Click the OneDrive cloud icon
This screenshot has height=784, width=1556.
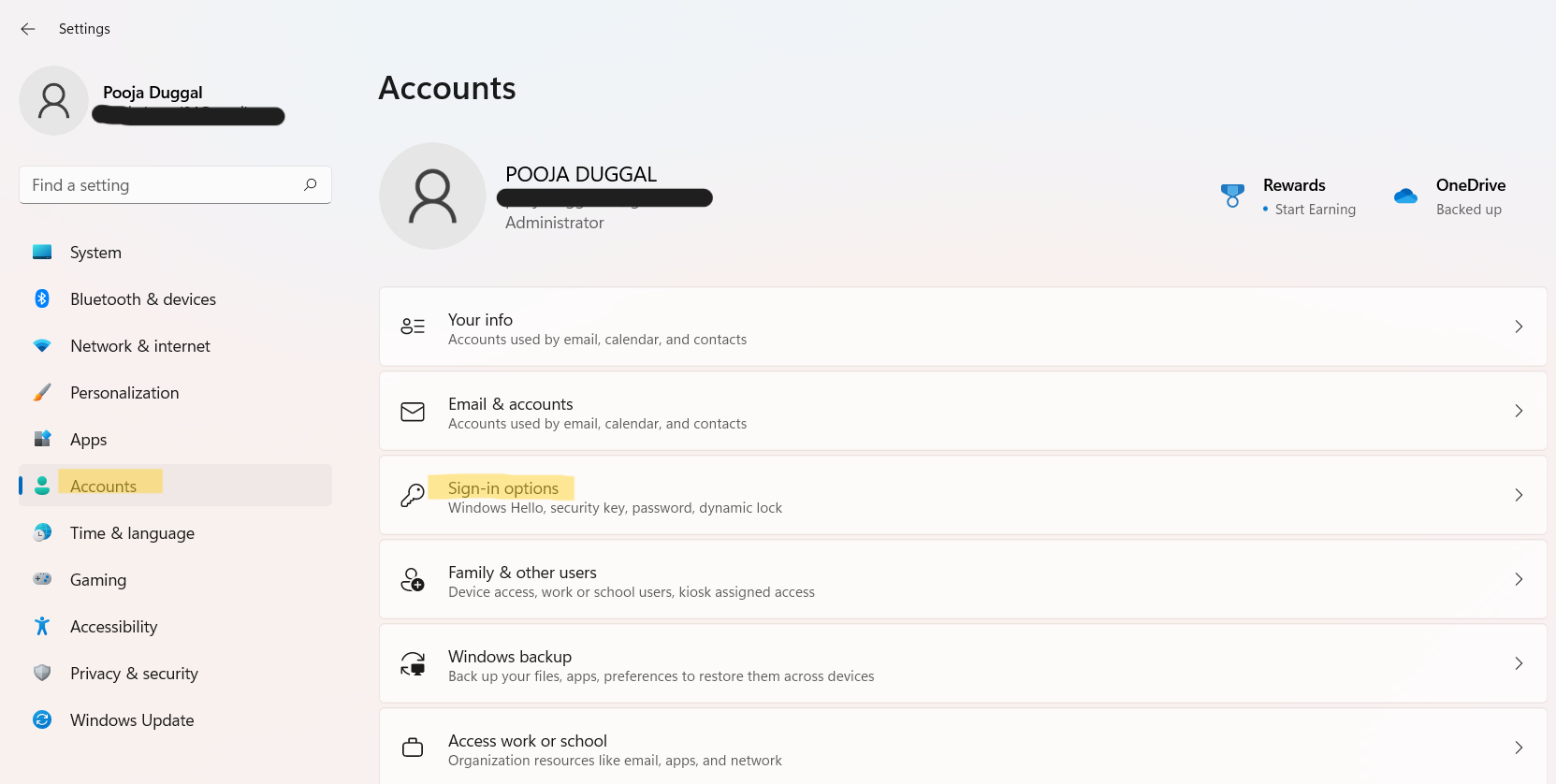tap(1405, 196)
